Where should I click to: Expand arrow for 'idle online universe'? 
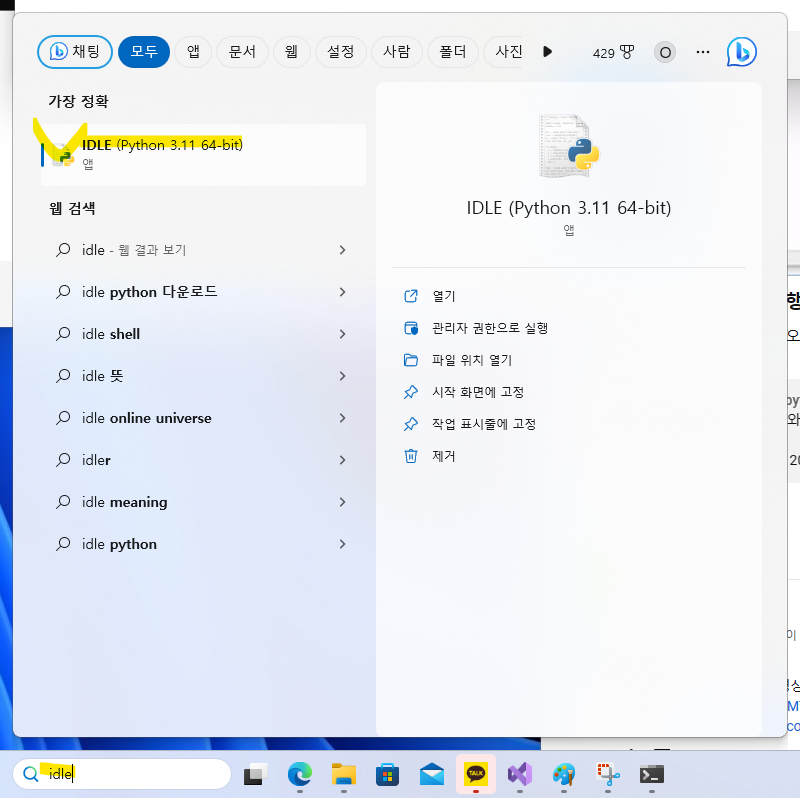click(x=342, y=418)
